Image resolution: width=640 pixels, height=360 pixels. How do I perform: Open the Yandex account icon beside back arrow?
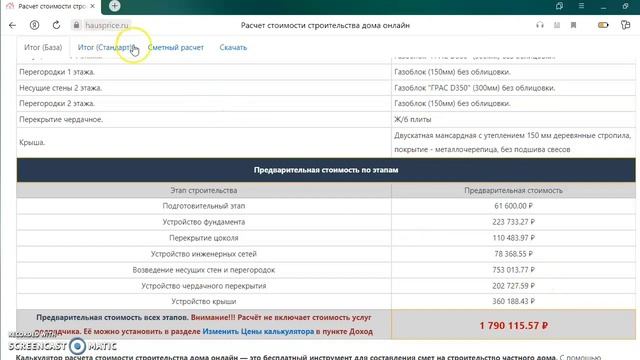click(34, 25)
